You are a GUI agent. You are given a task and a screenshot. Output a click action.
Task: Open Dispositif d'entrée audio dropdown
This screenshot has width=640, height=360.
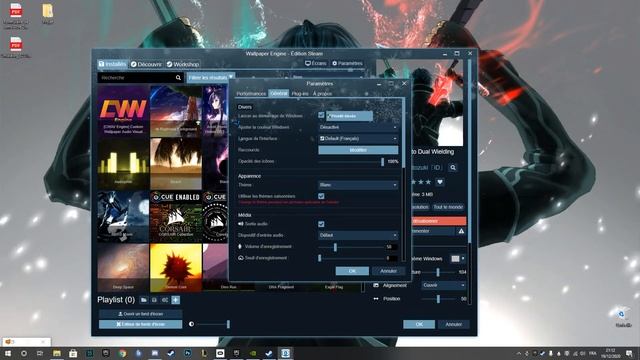358,235
